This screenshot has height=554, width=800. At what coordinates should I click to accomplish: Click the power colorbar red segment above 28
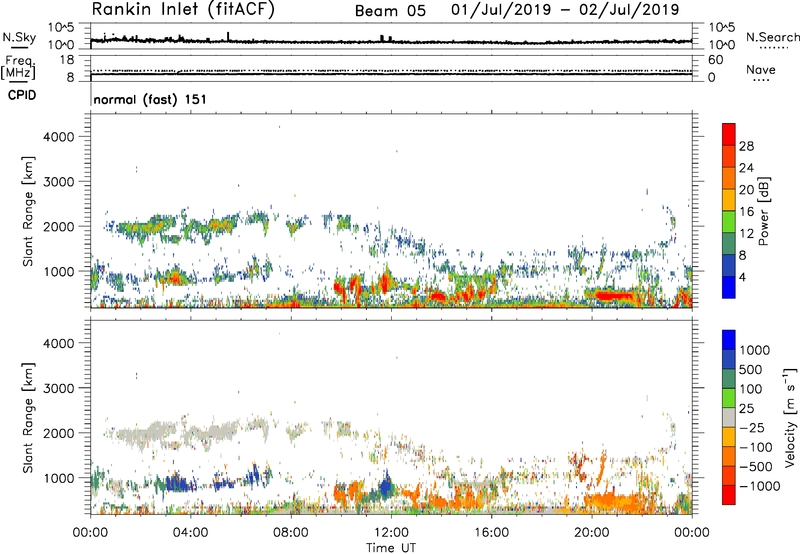pos(729,135)
